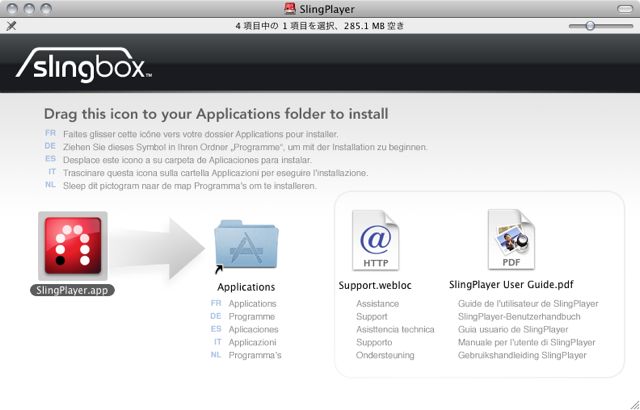Click the Applications folder name label
Image resolution: width=640 pixels, height=410 pixels.
point(246,287)
